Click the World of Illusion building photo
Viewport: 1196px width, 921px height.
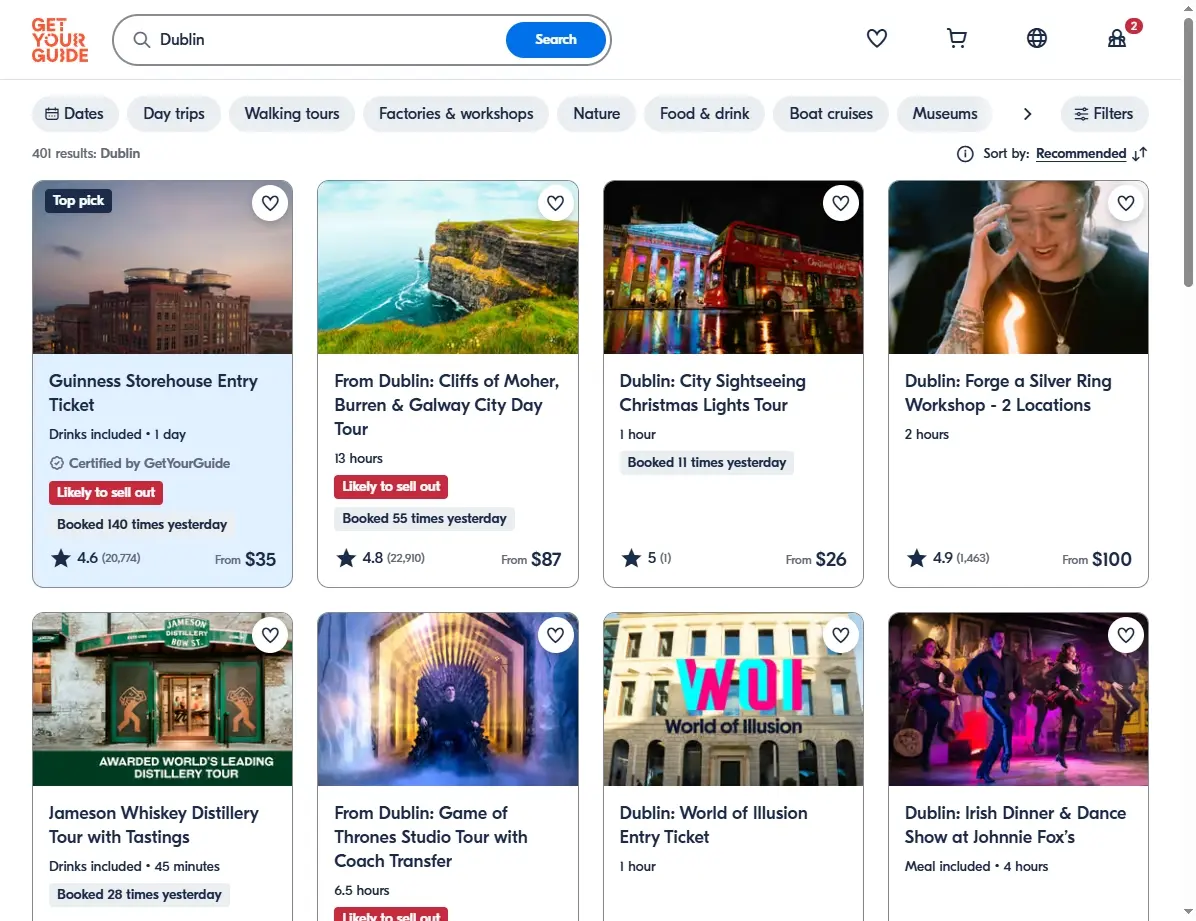click(x=733, y=699)
